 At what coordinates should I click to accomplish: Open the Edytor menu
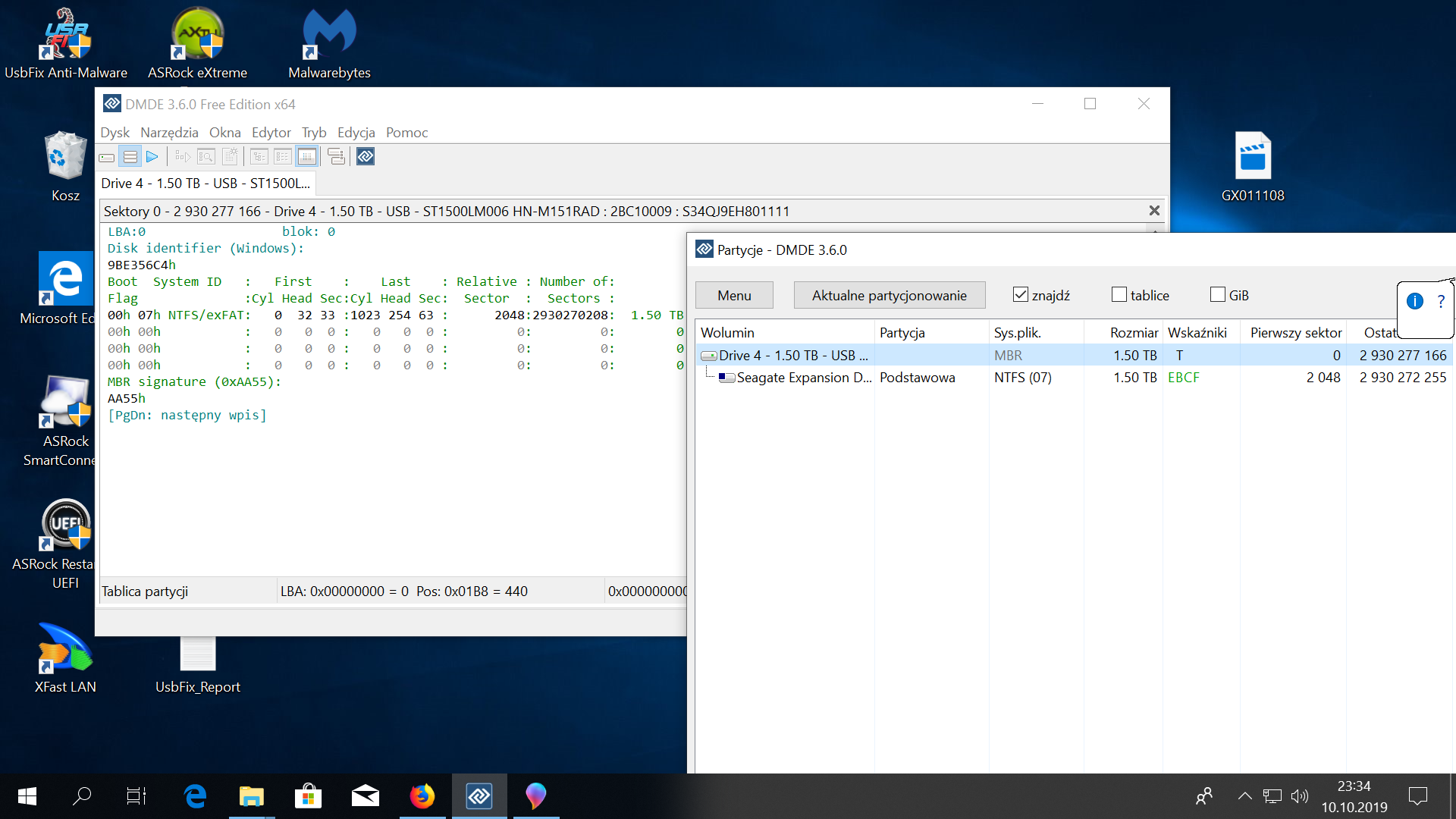(x=271, y=133)
